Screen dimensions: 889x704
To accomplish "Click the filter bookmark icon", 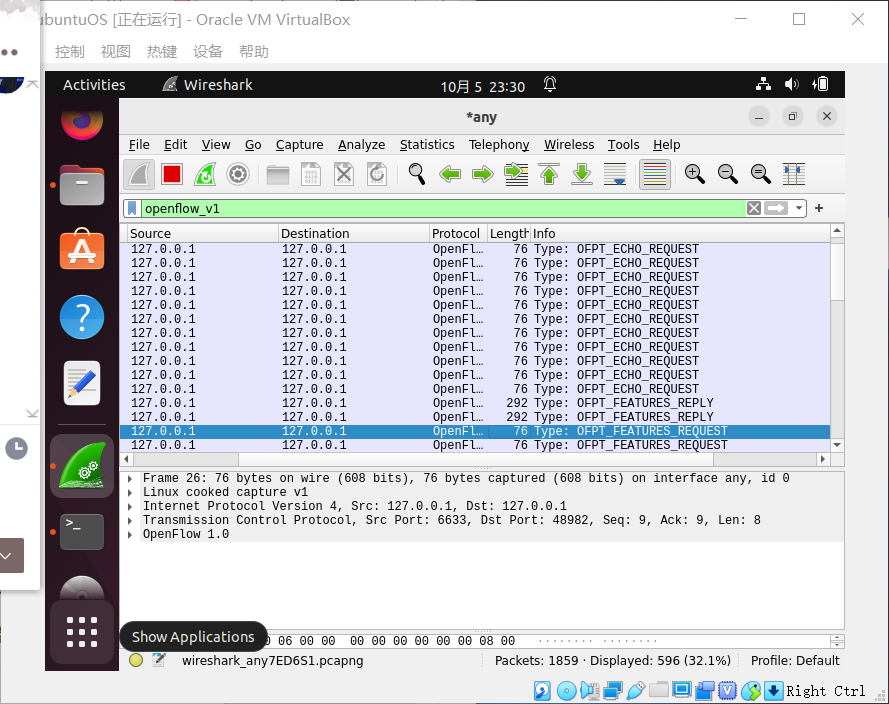I will tap(132, 209).
